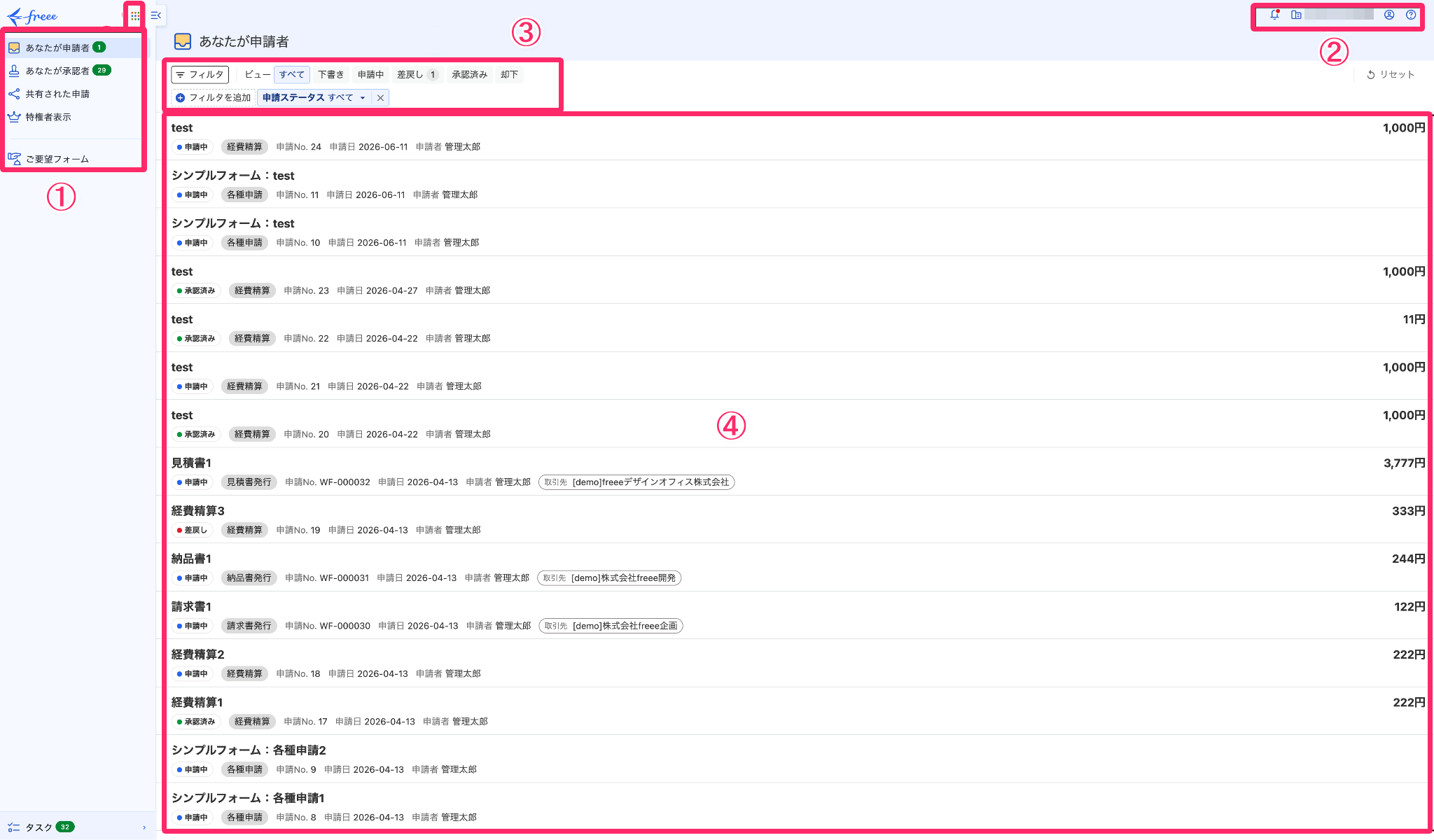Image resolution: width=1434 pixels, height=840 pixels.
Task: Open the 見積書1 application row
Action: click(798, 472)
